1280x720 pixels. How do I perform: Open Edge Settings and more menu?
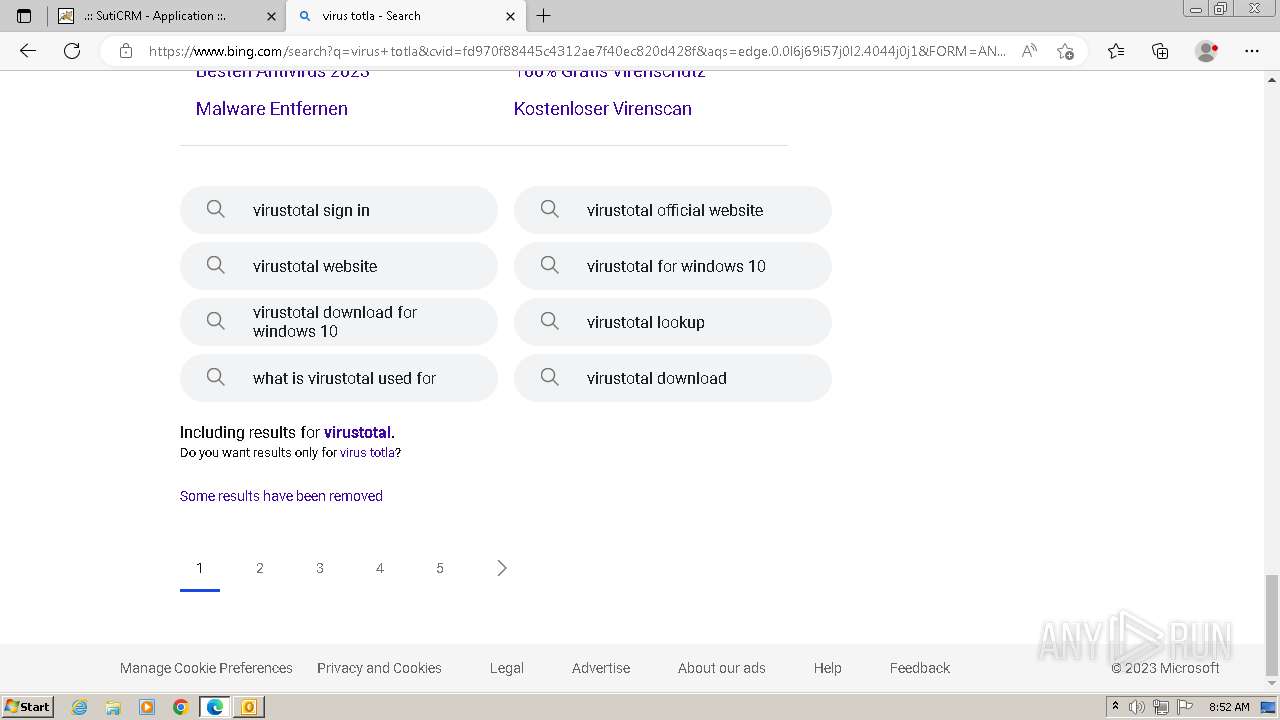tap(1252, 51)
